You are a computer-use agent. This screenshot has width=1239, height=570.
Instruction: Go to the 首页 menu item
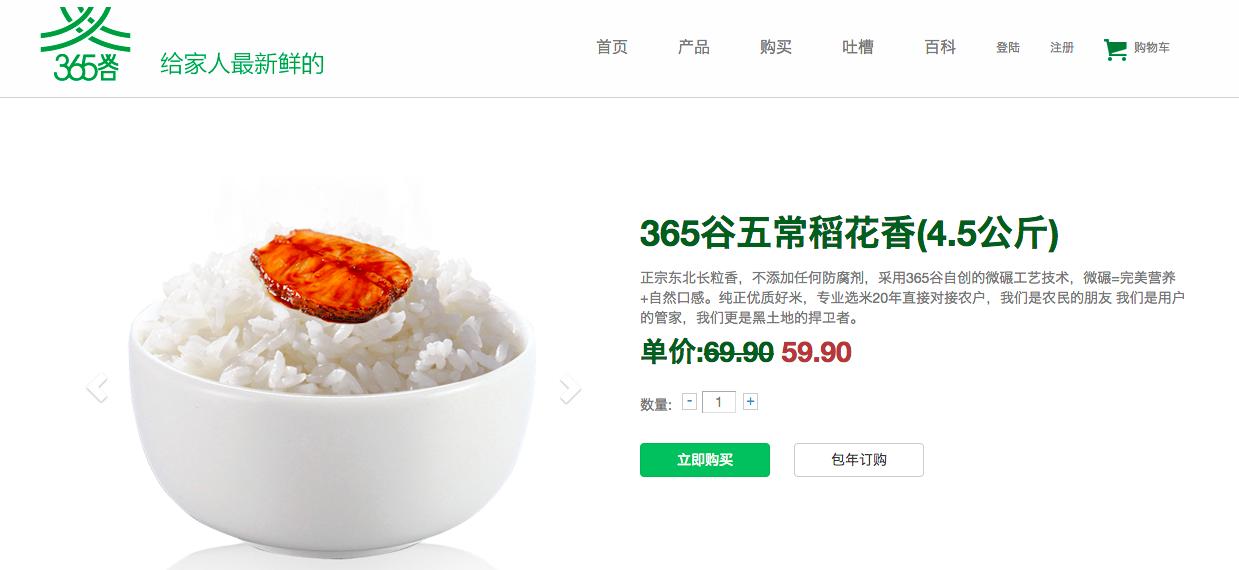(x=612, y=47)
